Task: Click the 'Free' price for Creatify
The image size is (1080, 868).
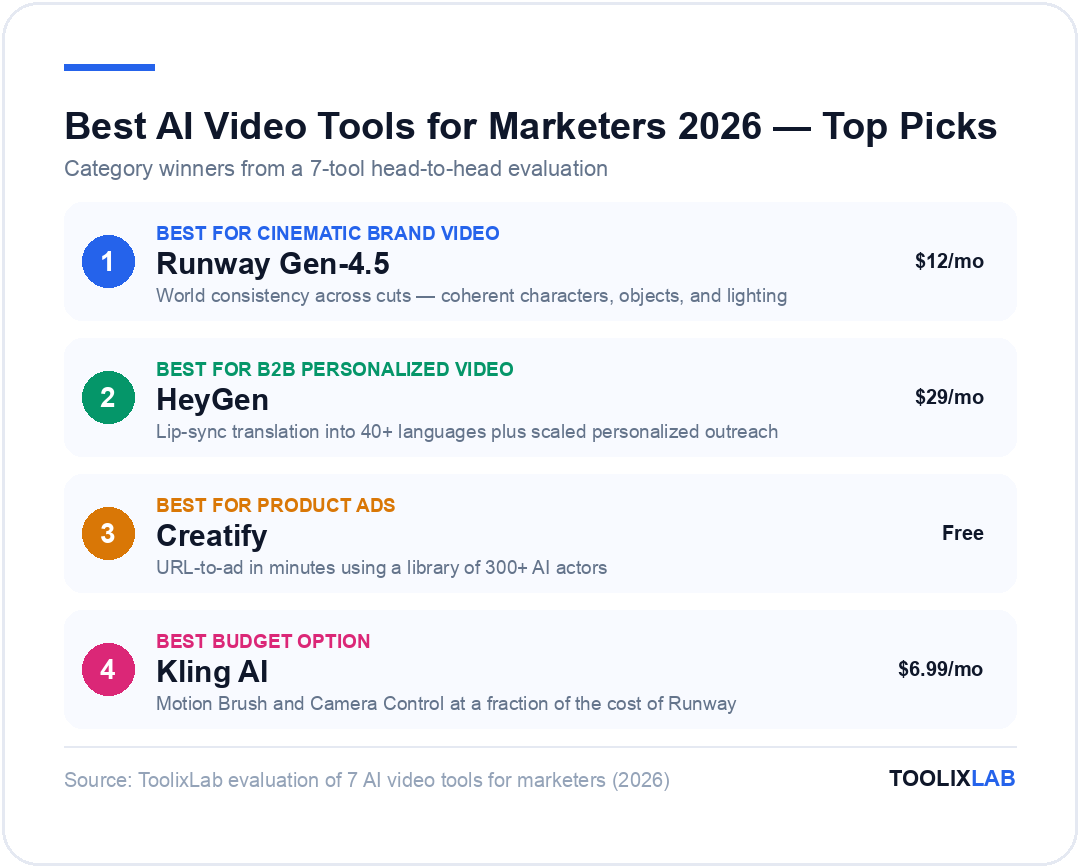Action: (962, 533)
